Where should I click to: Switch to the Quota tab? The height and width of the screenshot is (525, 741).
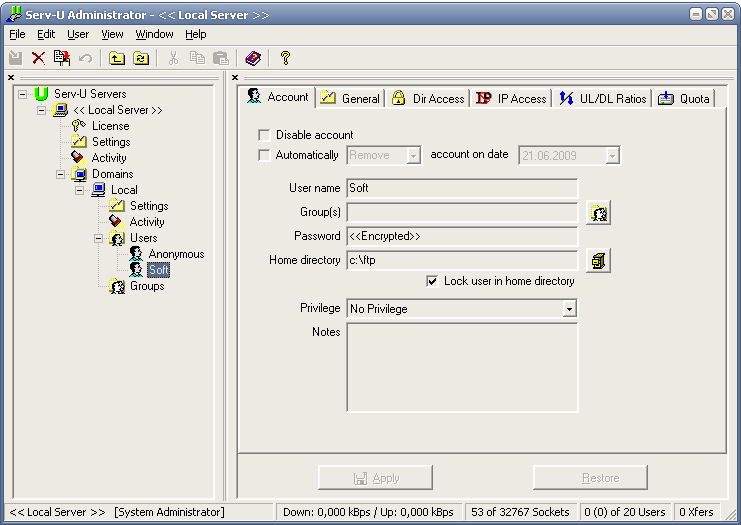click(x=683, y=98)
